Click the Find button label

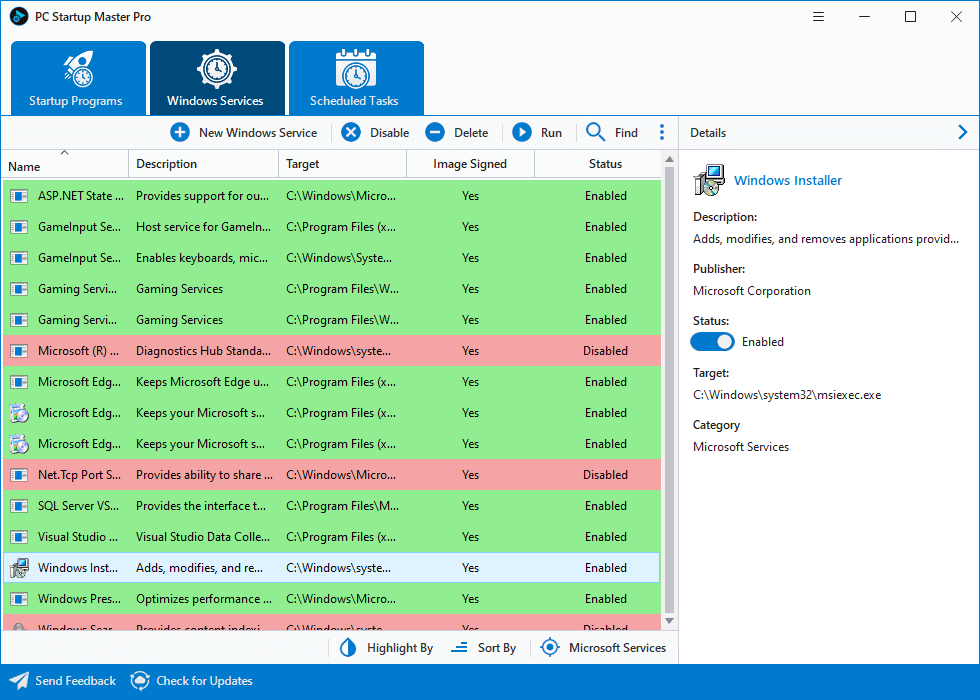pyautogui.click(x=626, y=133)
